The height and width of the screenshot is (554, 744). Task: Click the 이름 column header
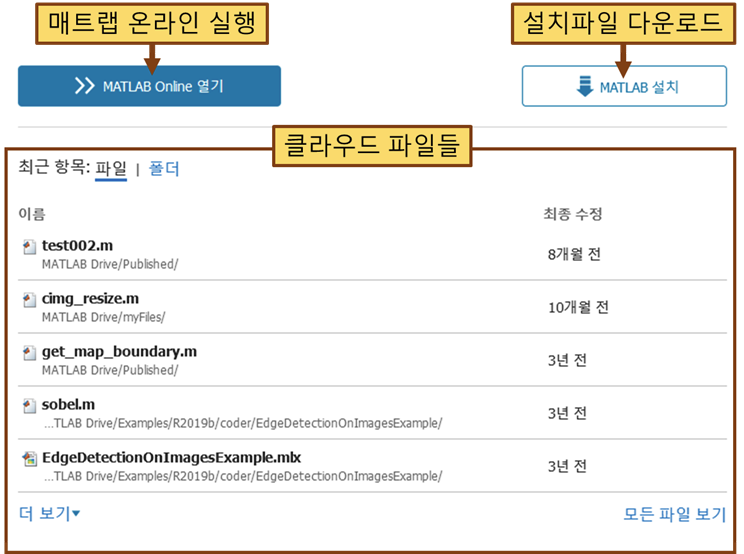point(32,214)
